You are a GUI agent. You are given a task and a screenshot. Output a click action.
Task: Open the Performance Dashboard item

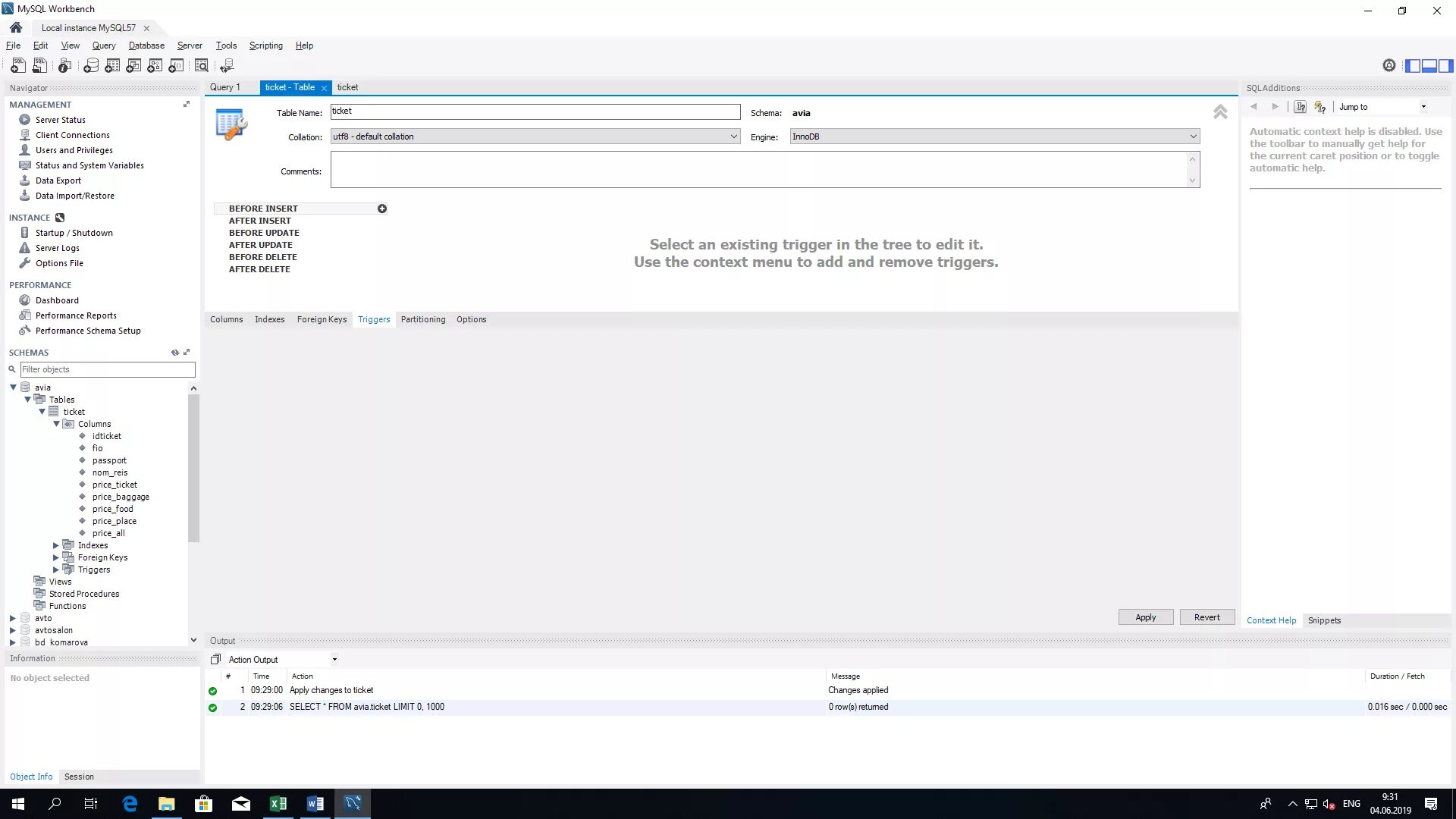[x=57, y=300]
